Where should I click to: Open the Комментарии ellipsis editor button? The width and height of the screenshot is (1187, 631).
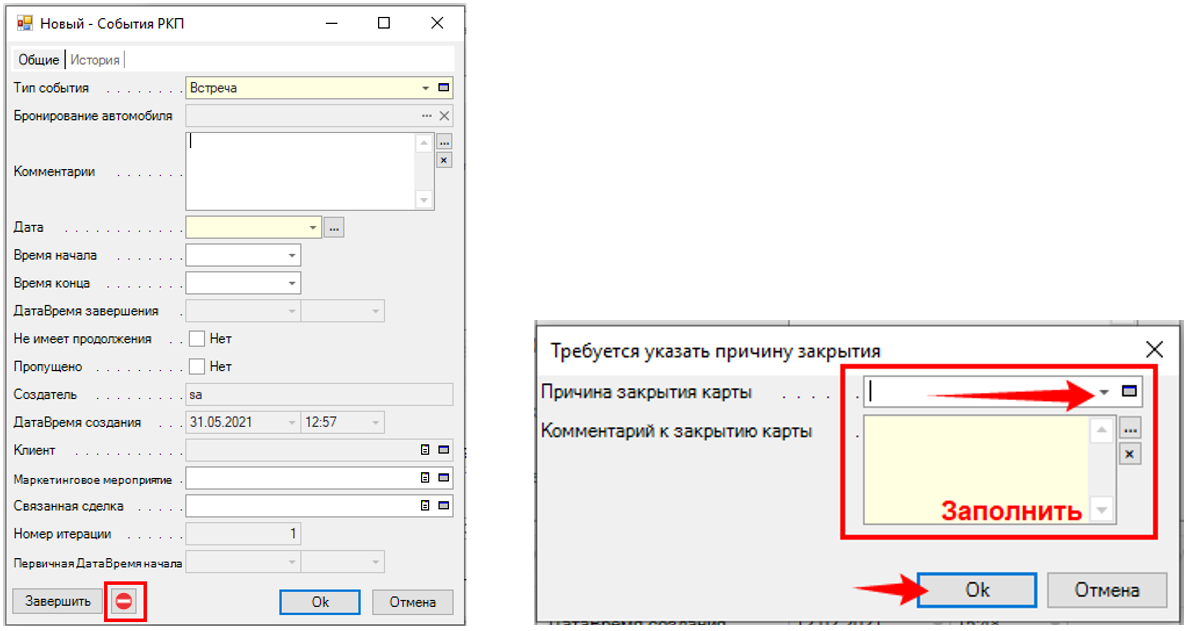pyautogui.click(x=444, y=142)
